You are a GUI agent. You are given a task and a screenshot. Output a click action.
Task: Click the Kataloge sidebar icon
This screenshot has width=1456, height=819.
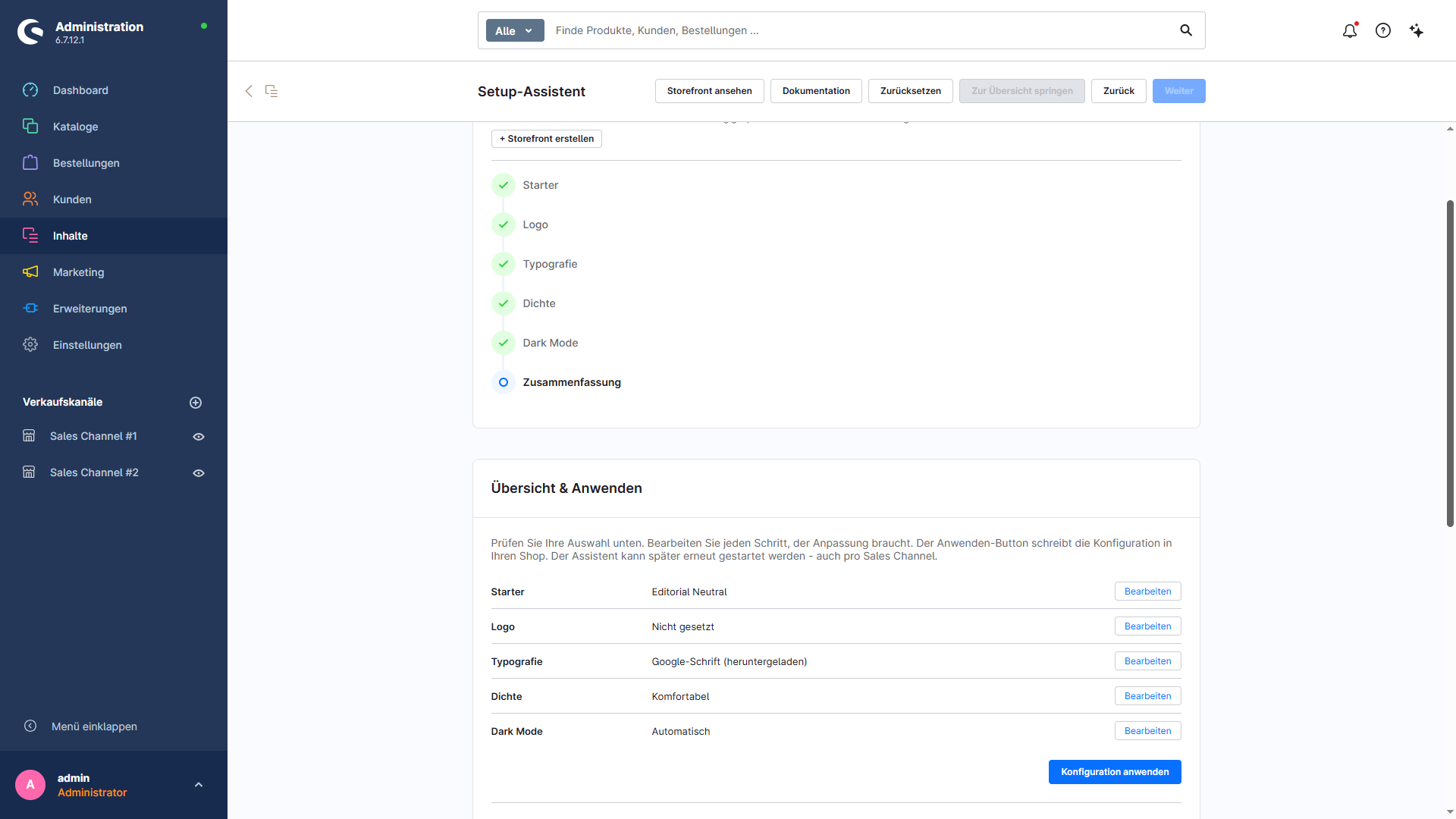click(30, 127)
